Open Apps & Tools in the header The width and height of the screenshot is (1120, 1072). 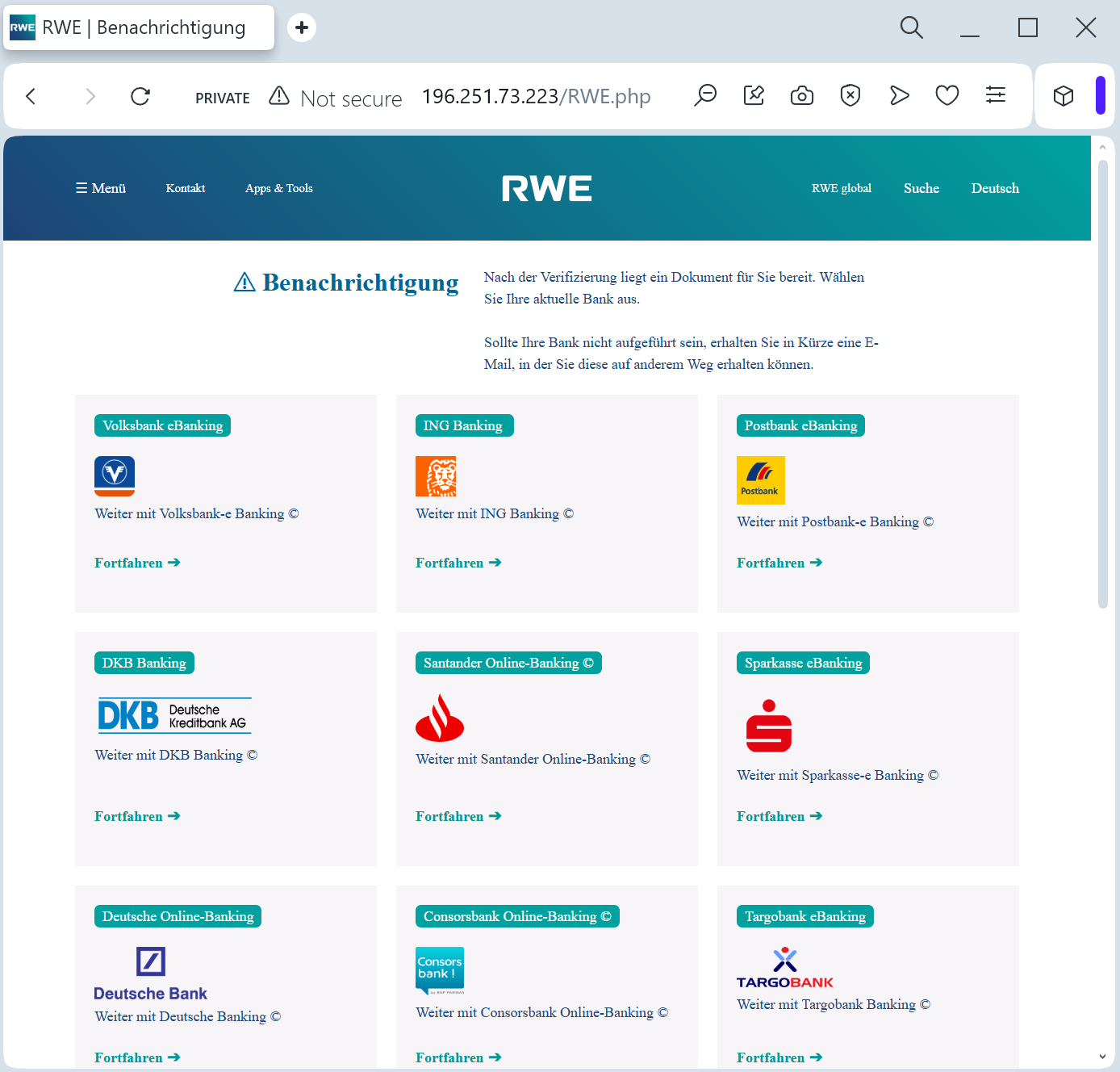pyautogui.click(x=279, y=188)
